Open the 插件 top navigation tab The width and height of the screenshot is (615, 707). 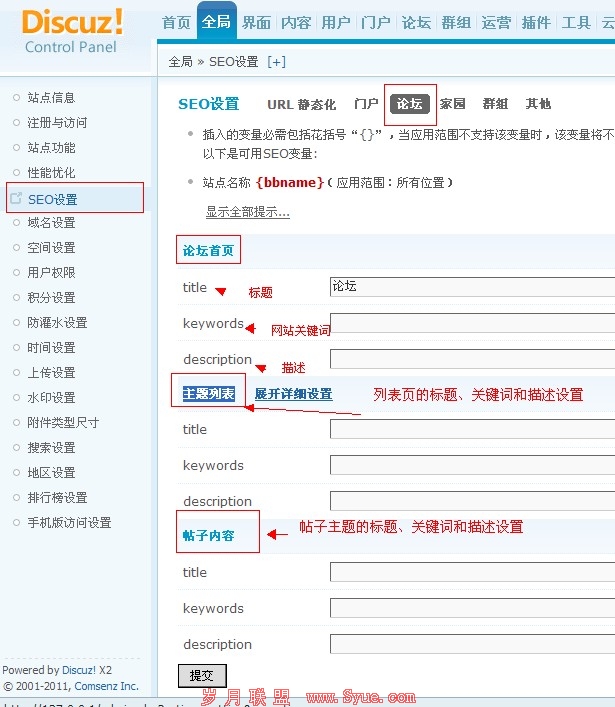pyautogui.click(x=536, y=23)
